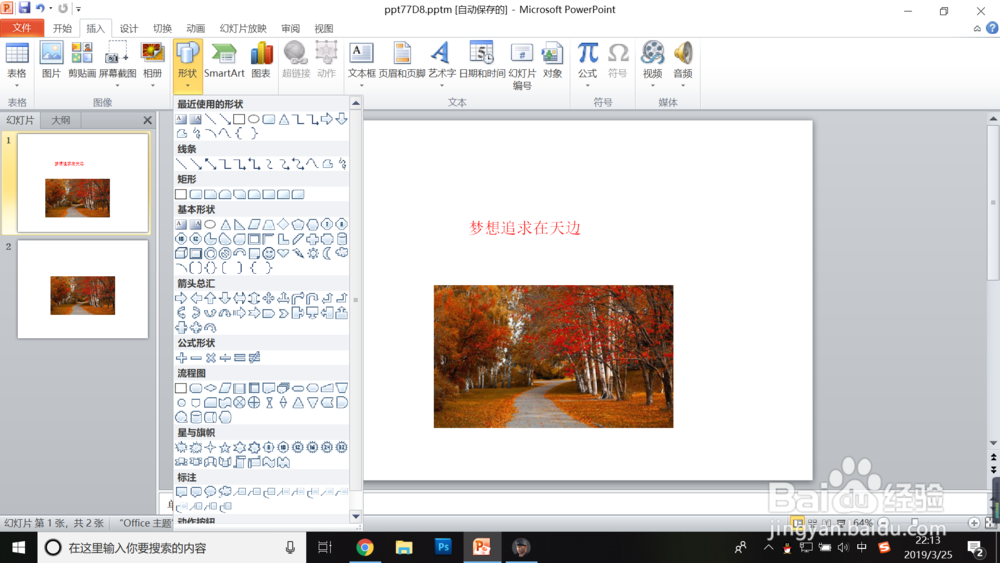The height and width of the screenshot is (563, 1000).
Task: Open the 符号 symbol dialog
Action: pyautogui.click(x=617, y=60)
